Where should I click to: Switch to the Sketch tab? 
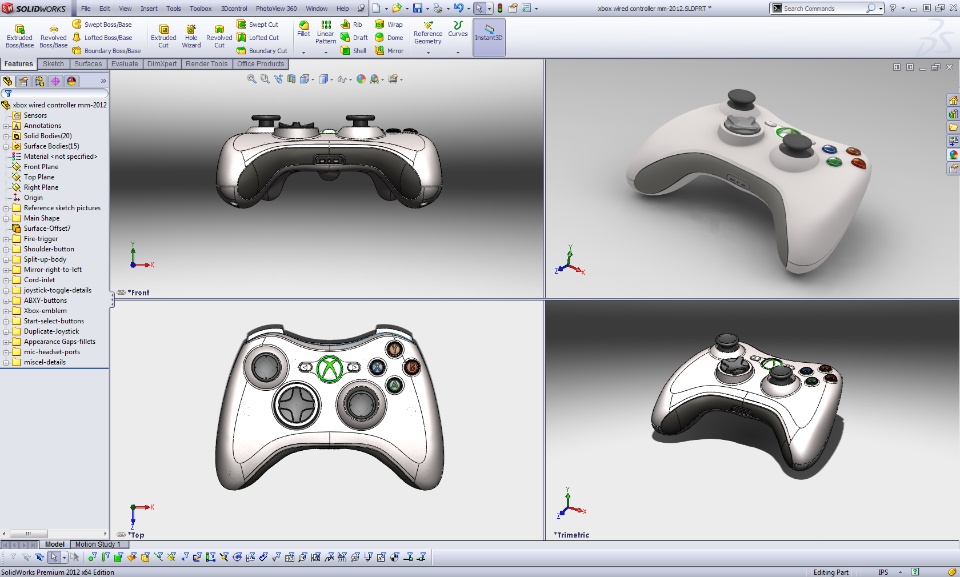point(53,64)
